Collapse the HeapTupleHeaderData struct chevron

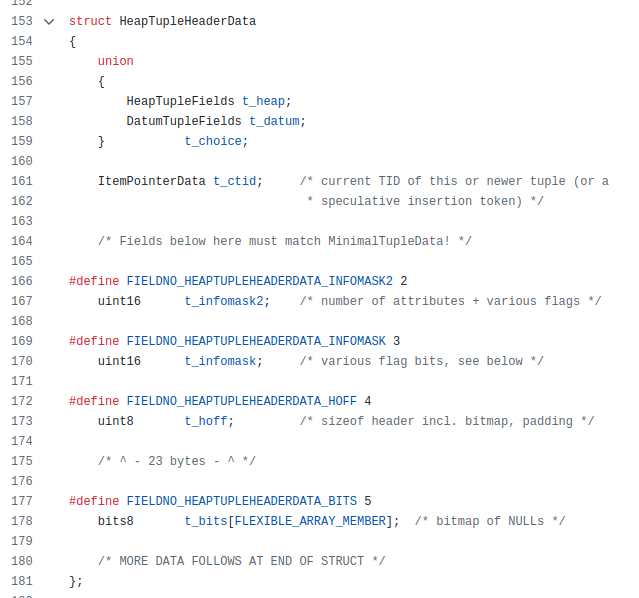pyautogui.click(x=48, y=21)
